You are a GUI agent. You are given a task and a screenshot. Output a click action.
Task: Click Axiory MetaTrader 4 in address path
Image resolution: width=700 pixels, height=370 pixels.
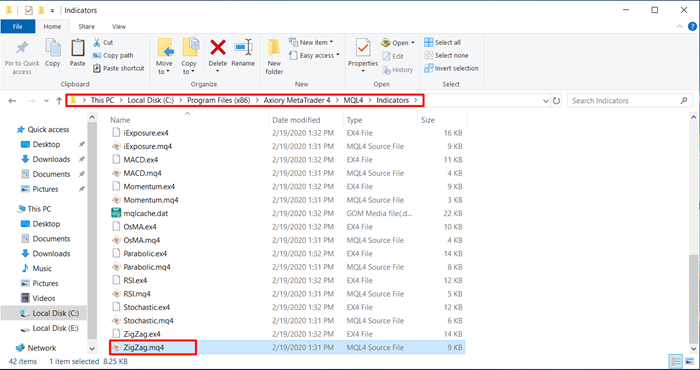click(x=297, y=100)
